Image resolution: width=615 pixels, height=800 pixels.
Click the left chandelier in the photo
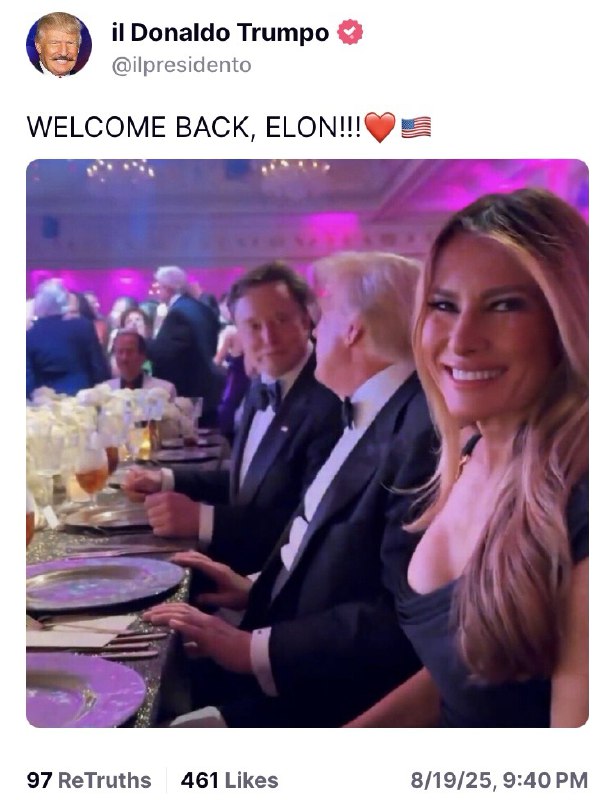point(120,168)
